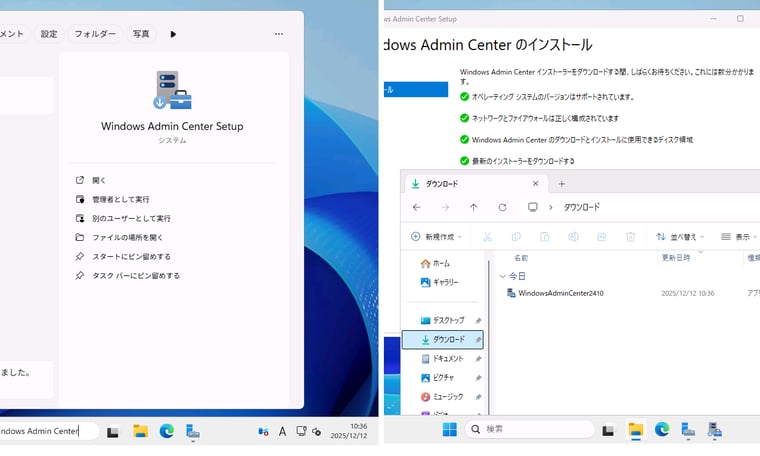The image size is (760, 456).
Task: Show more search filters arrow
Action: click(x=173, y=34)
